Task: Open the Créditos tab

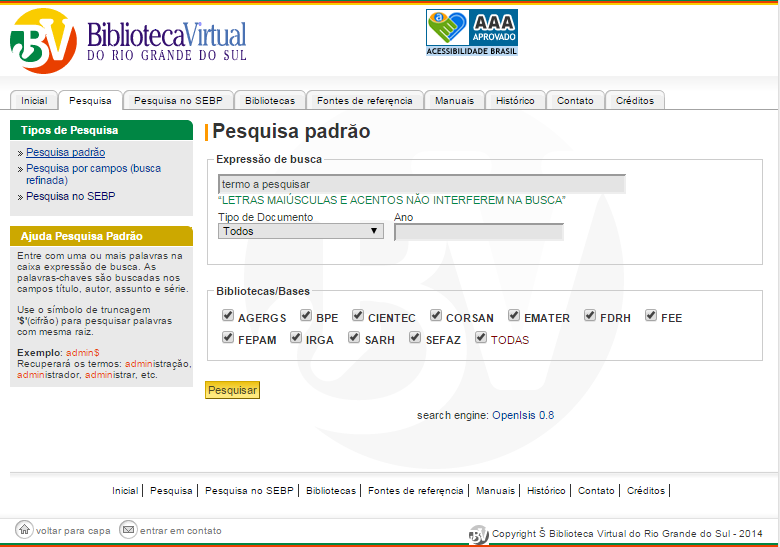Action: point(635,100)
